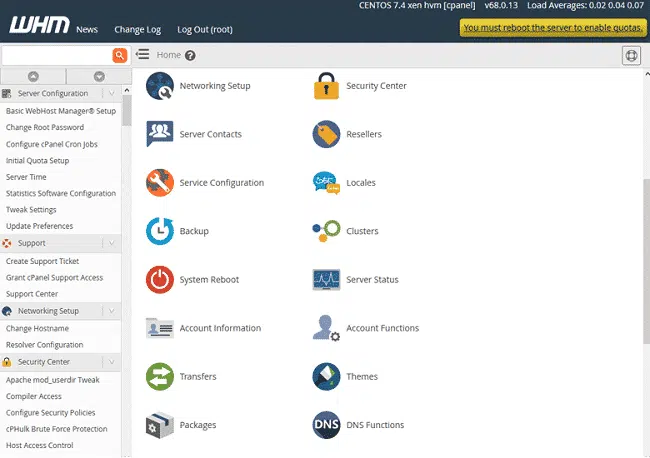Open the Home help question mark
Viewport: 650px width, 458px height.
(x=190, y=55)
